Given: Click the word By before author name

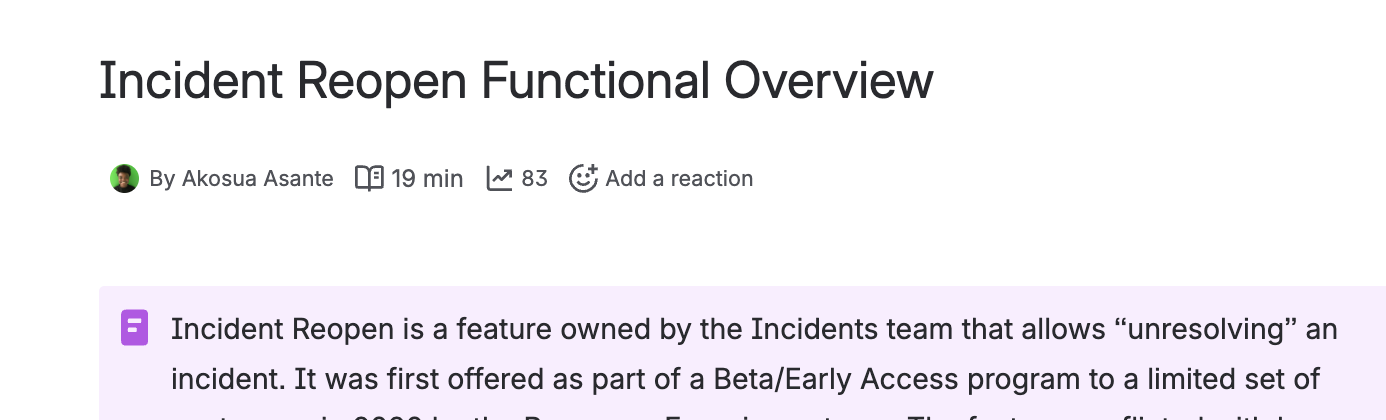Looking at the screenshot, I should pos(162,179).
